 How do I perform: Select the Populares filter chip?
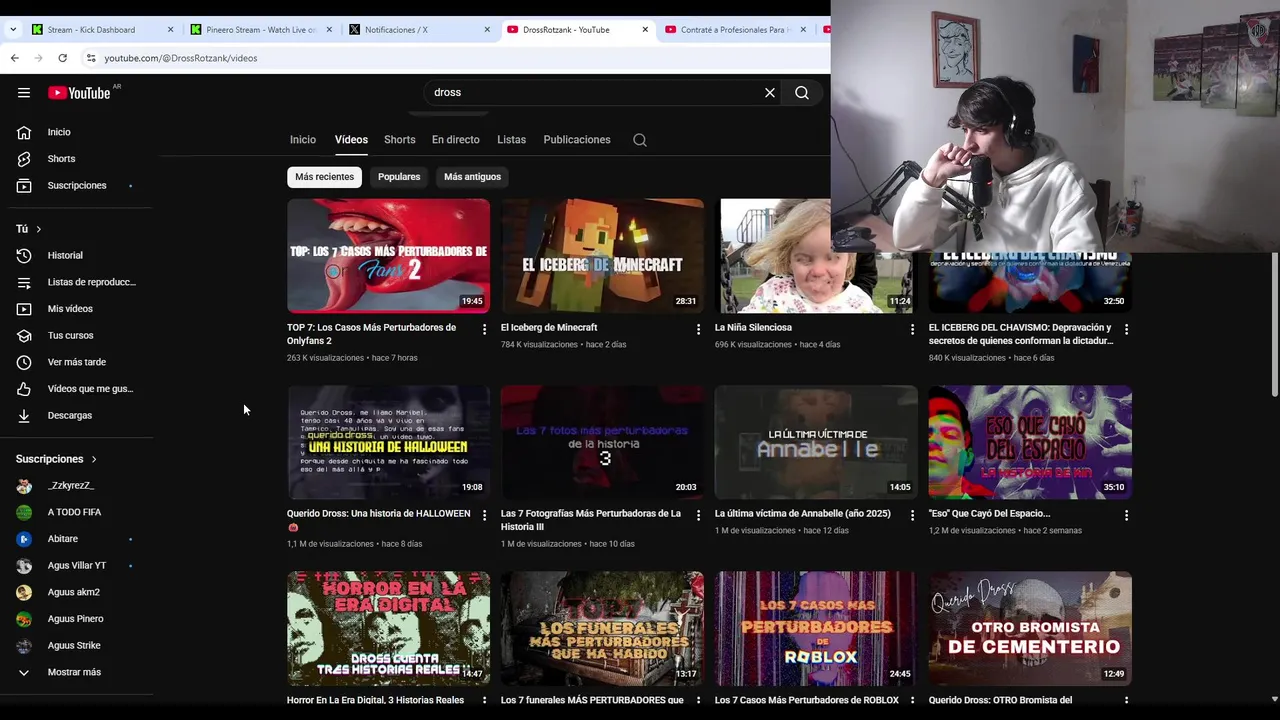coord(399,177)
